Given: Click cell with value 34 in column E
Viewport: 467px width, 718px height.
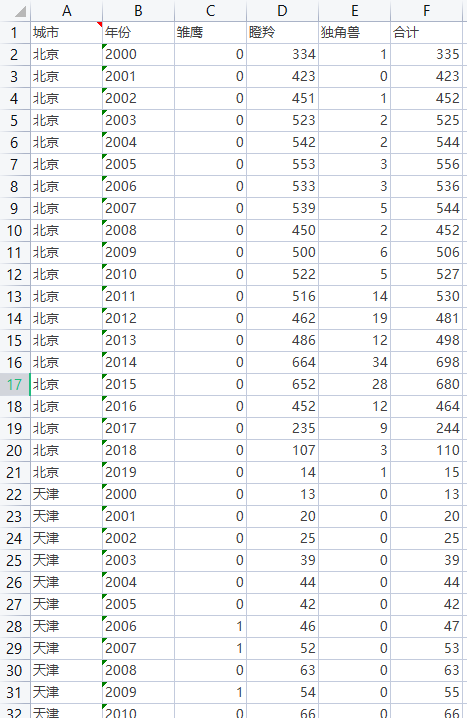Looking at the screenshot, I should 354,363.
